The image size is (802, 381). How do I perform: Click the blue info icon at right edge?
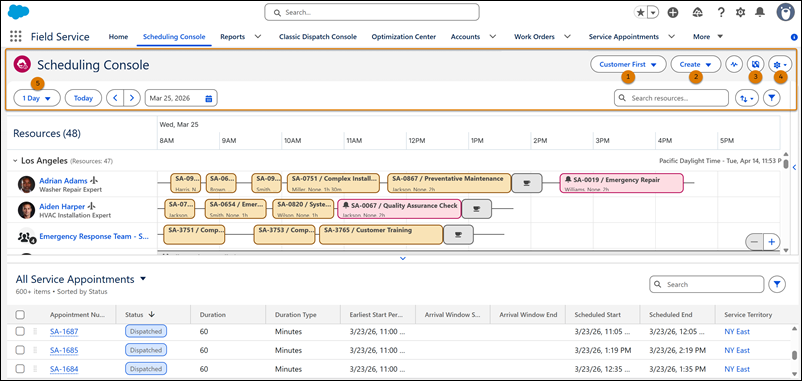pyautogui.click(x=794, y=37)
